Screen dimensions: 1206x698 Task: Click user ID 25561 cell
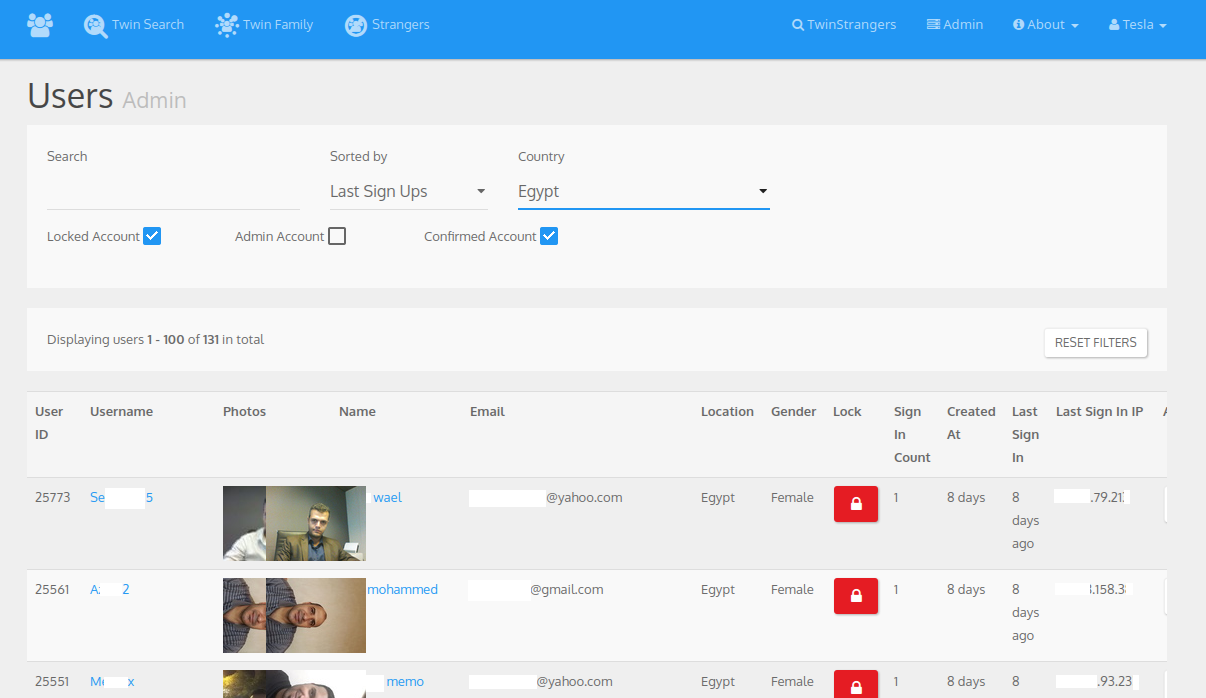pos(52,590)
